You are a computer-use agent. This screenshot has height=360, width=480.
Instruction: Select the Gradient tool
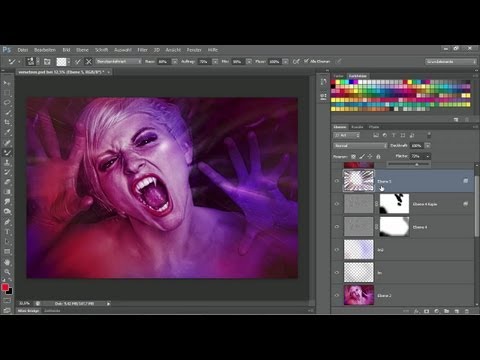pyautogui.click(x=7, y=192)
